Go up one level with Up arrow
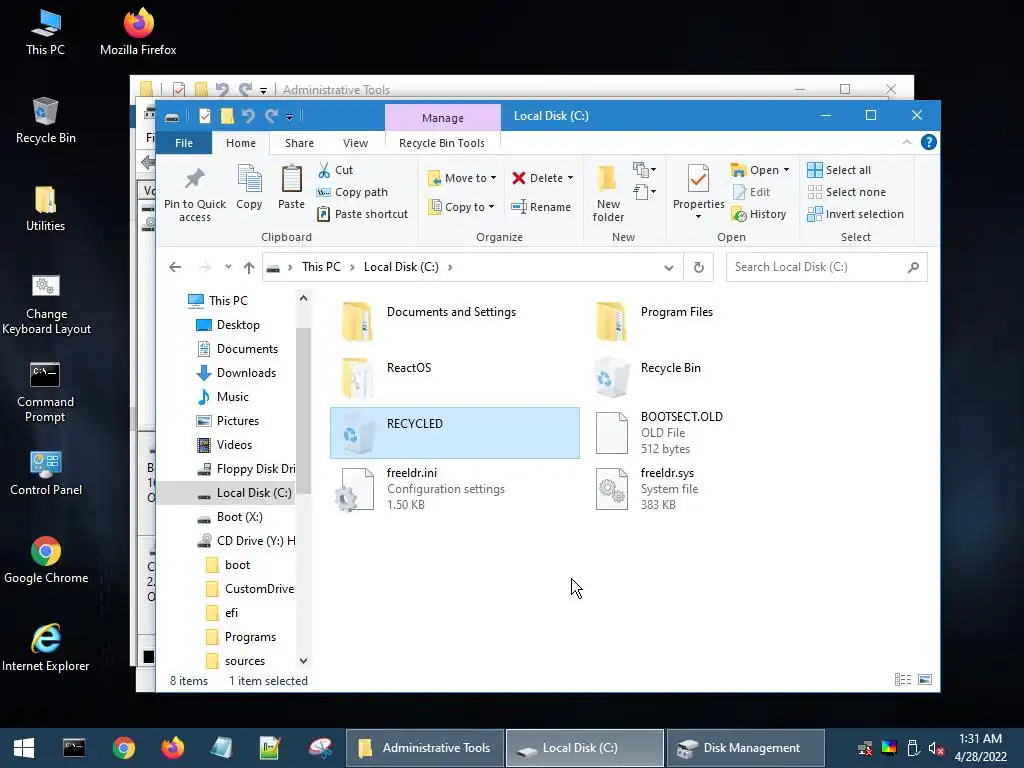This screenshot has height=768, width=1024. [249, 267]
